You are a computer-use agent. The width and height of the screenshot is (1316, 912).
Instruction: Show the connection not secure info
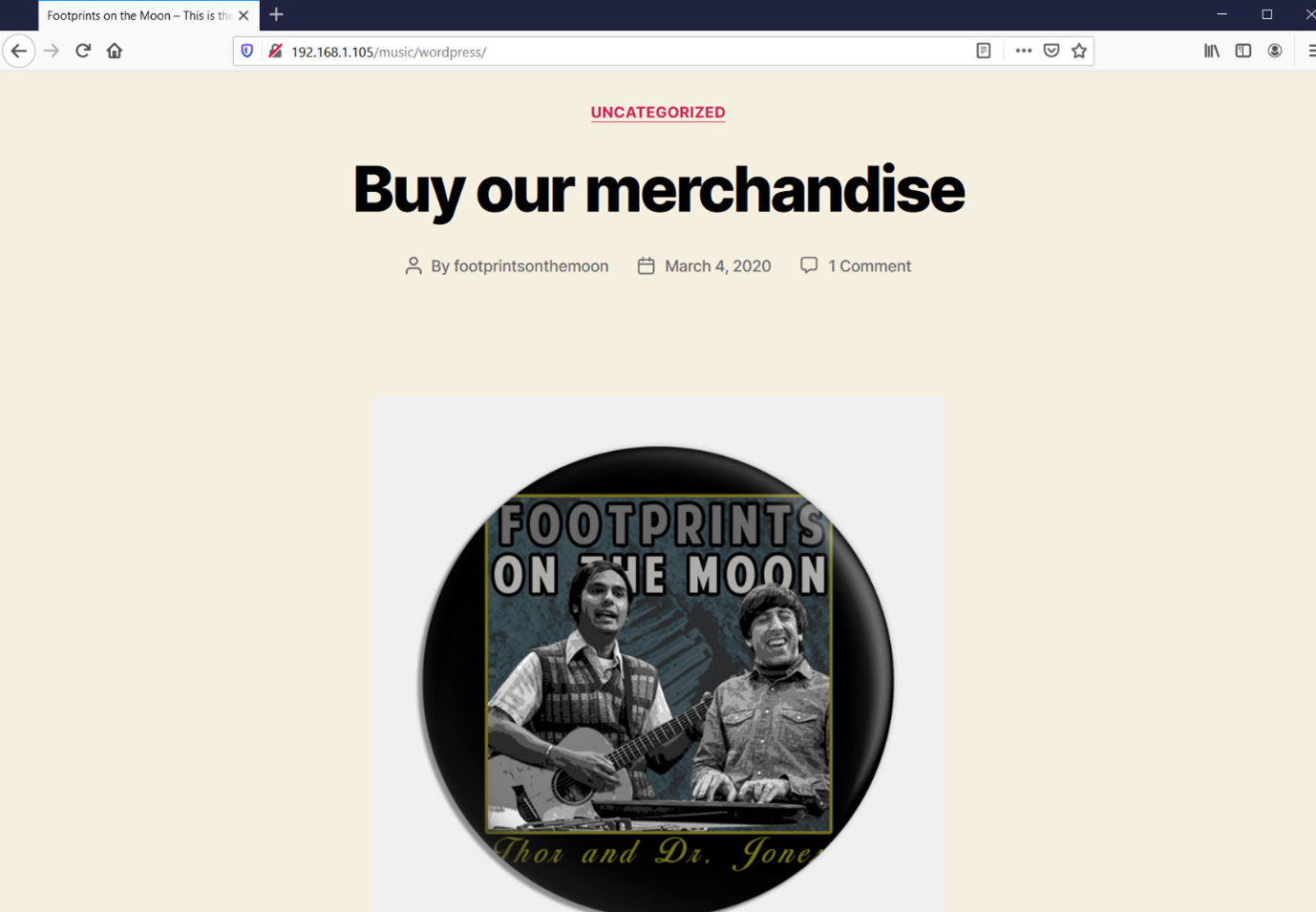coord(275,52)
